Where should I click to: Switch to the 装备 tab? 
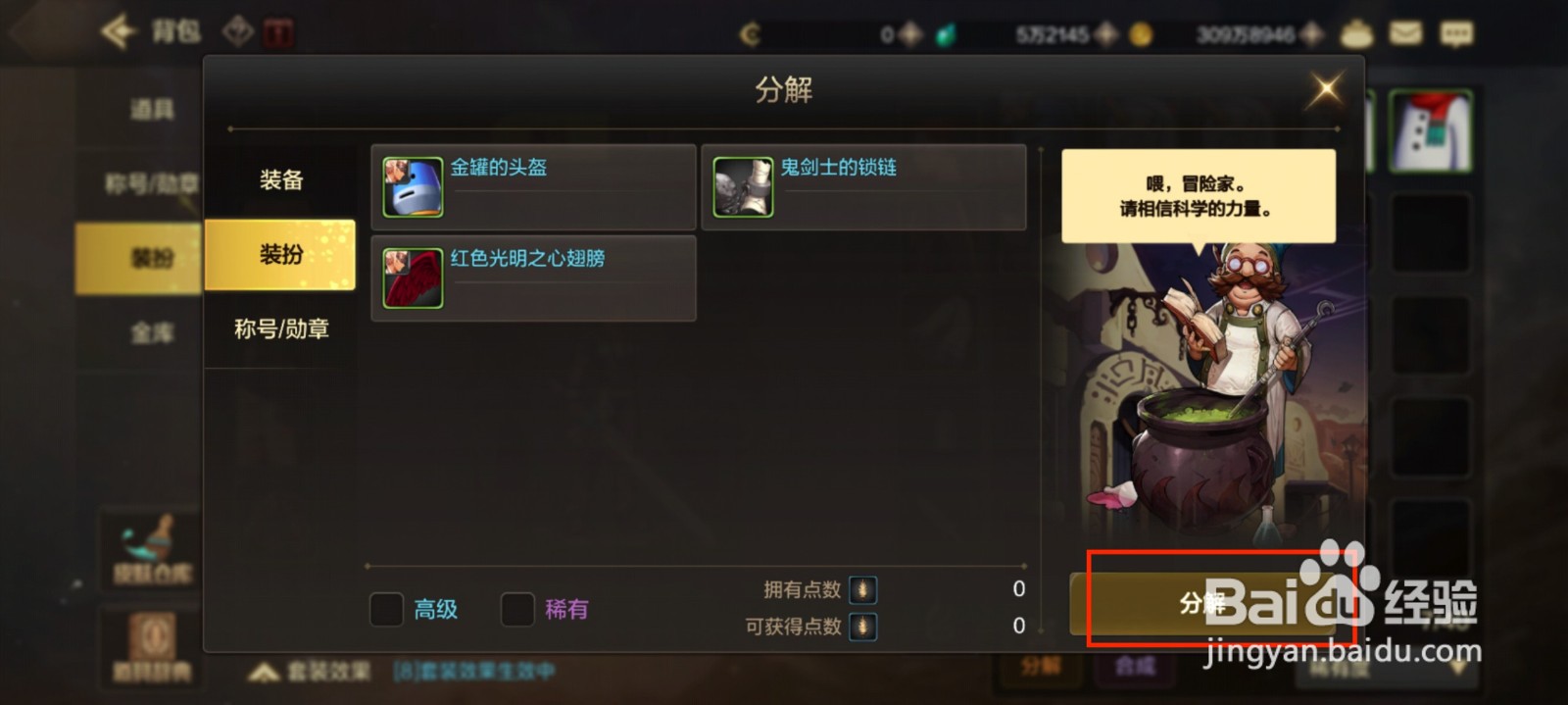(x=280, y=180)
